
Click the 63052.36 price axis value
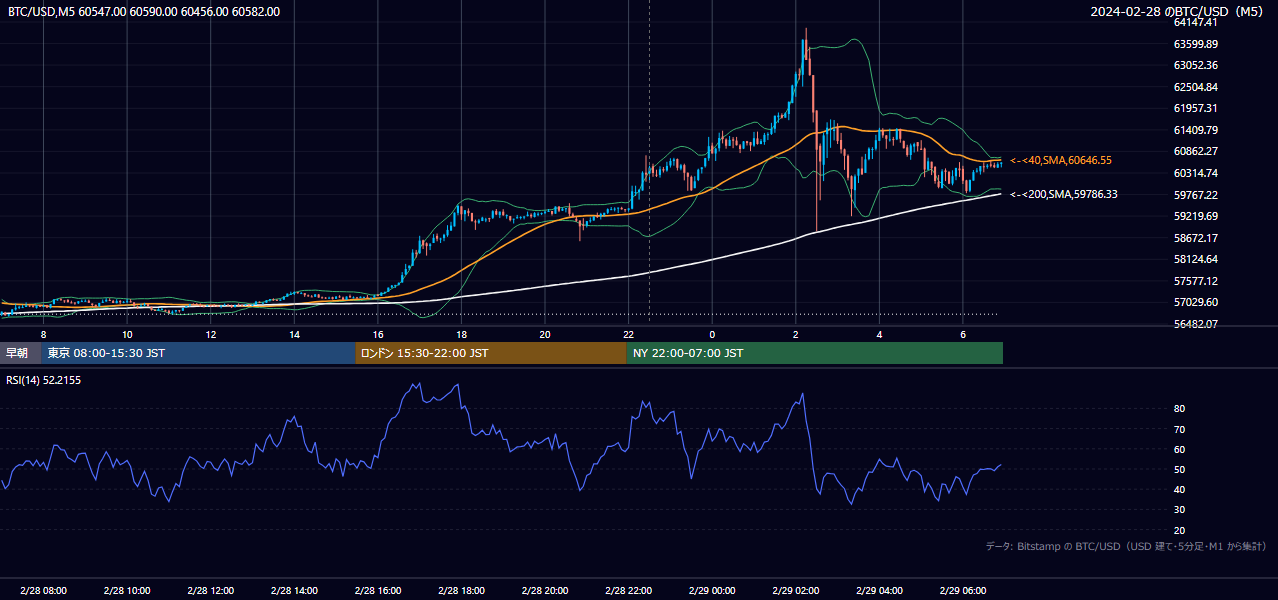[x=1195, y=65]
